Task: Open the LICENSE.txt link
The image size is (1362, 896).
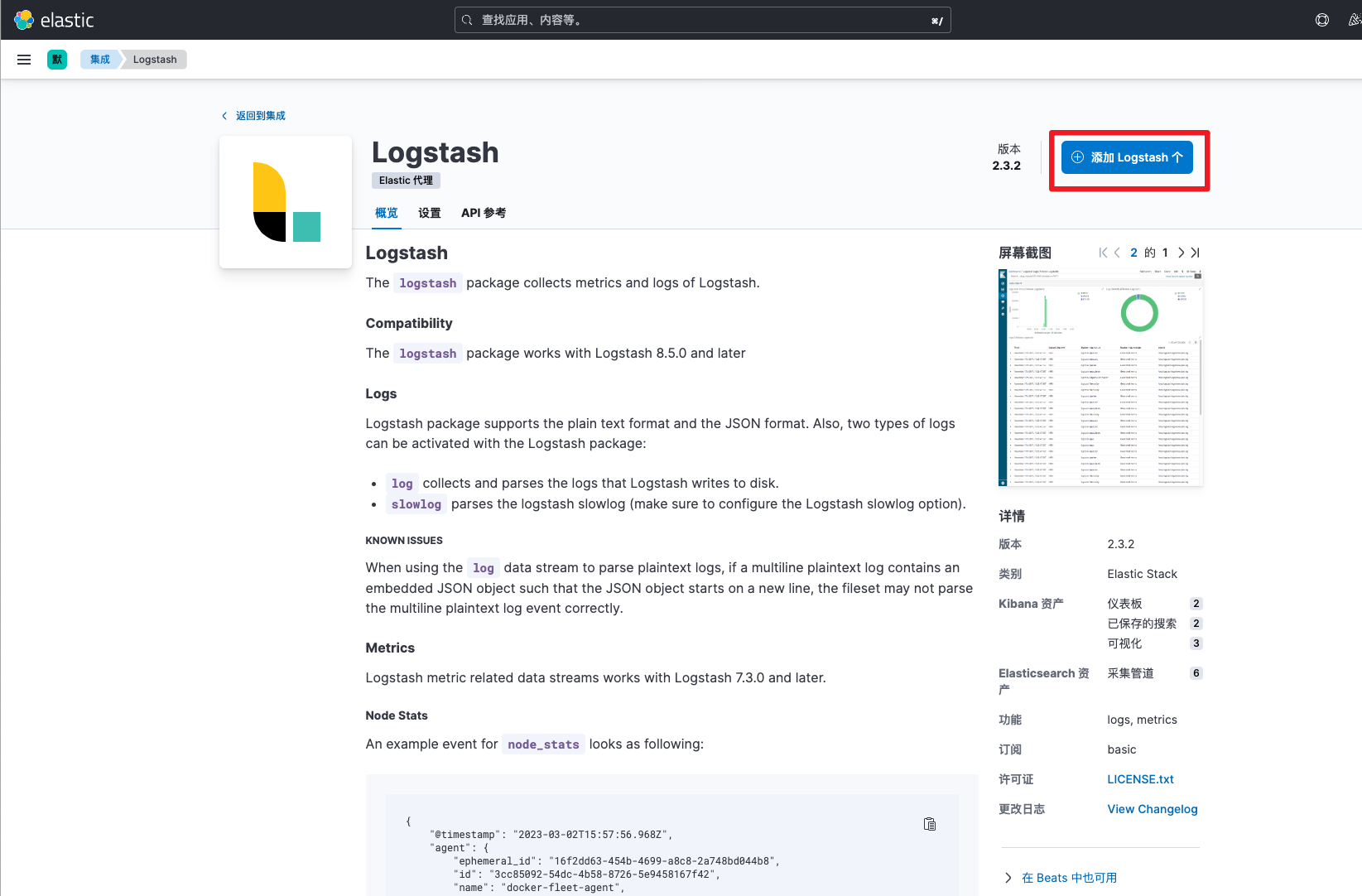Action: [x=1140, y=779]
